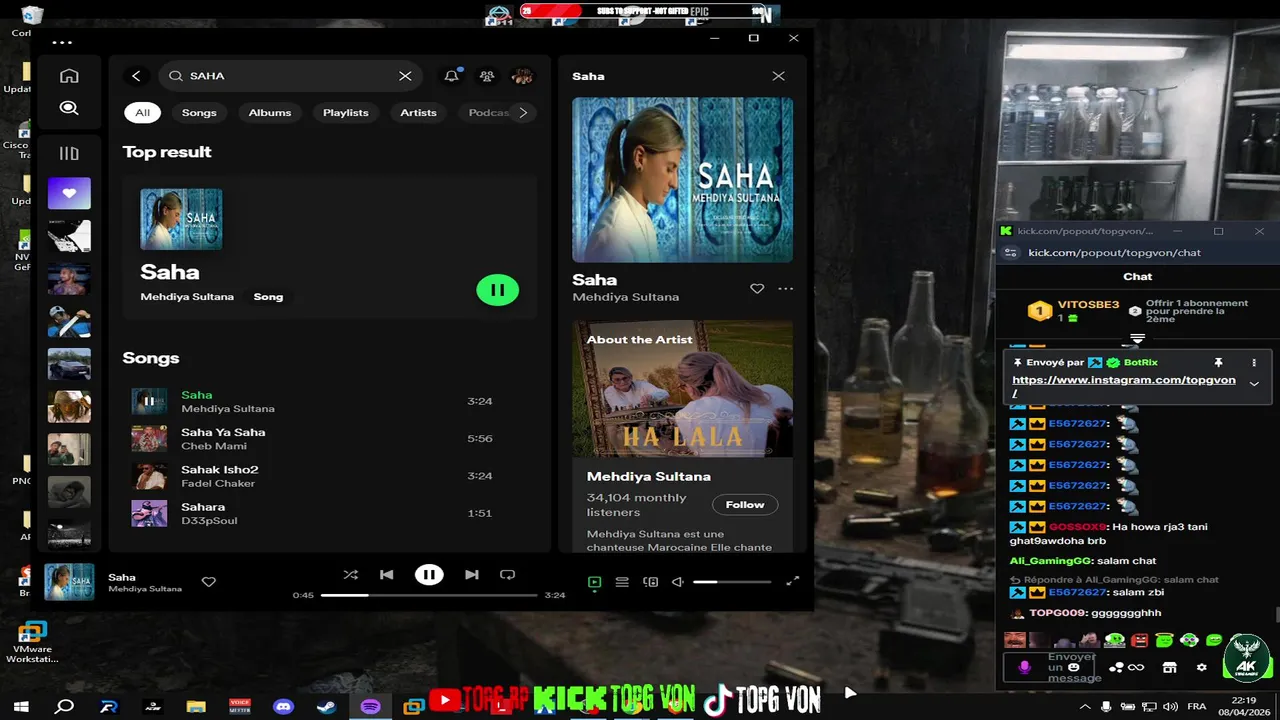Viewport: 1280px width, 720px height.
Task: Expand Kick chat leaderboard handle
Action: pos(1137,340)
